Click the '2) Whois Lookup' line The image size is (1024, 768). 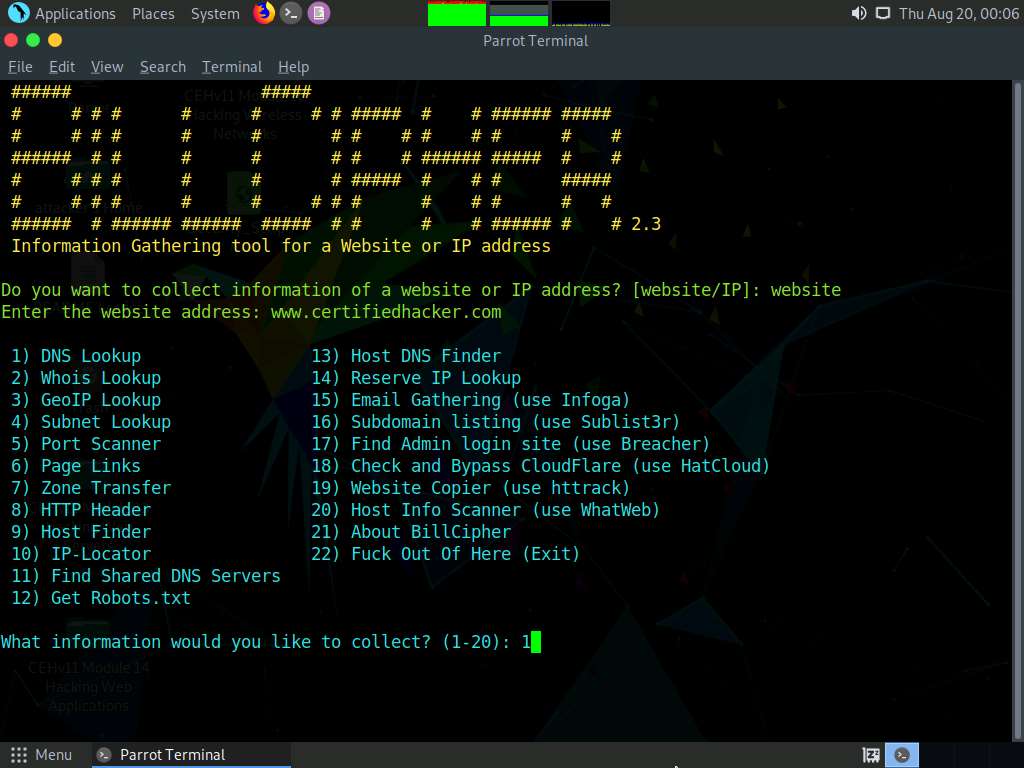[86, 378]
